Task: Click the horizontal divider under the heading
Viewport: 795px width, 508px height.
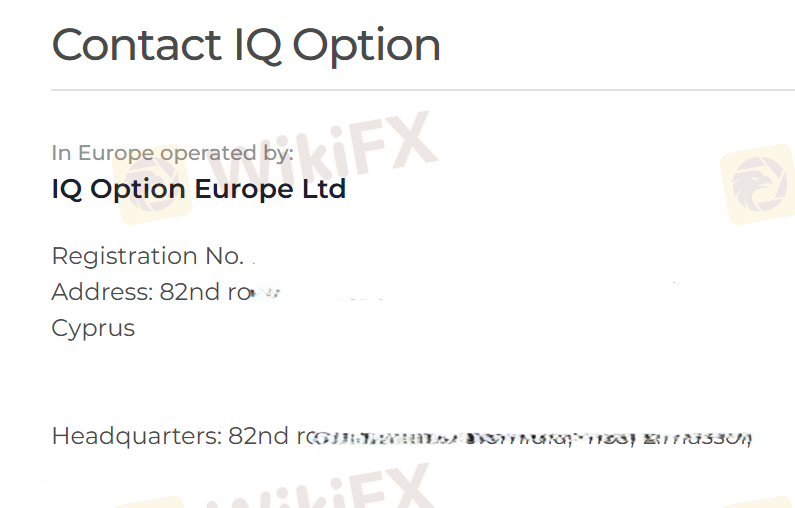Action: (x=422, y=90)
